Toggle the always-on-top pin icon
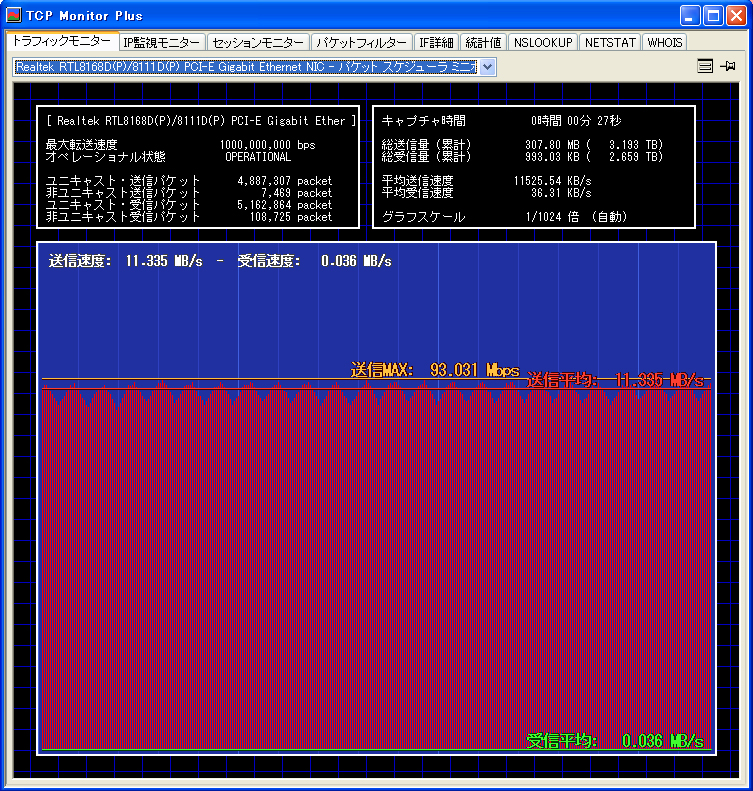Viewport: 753px width, 791px height. (728, 66)
